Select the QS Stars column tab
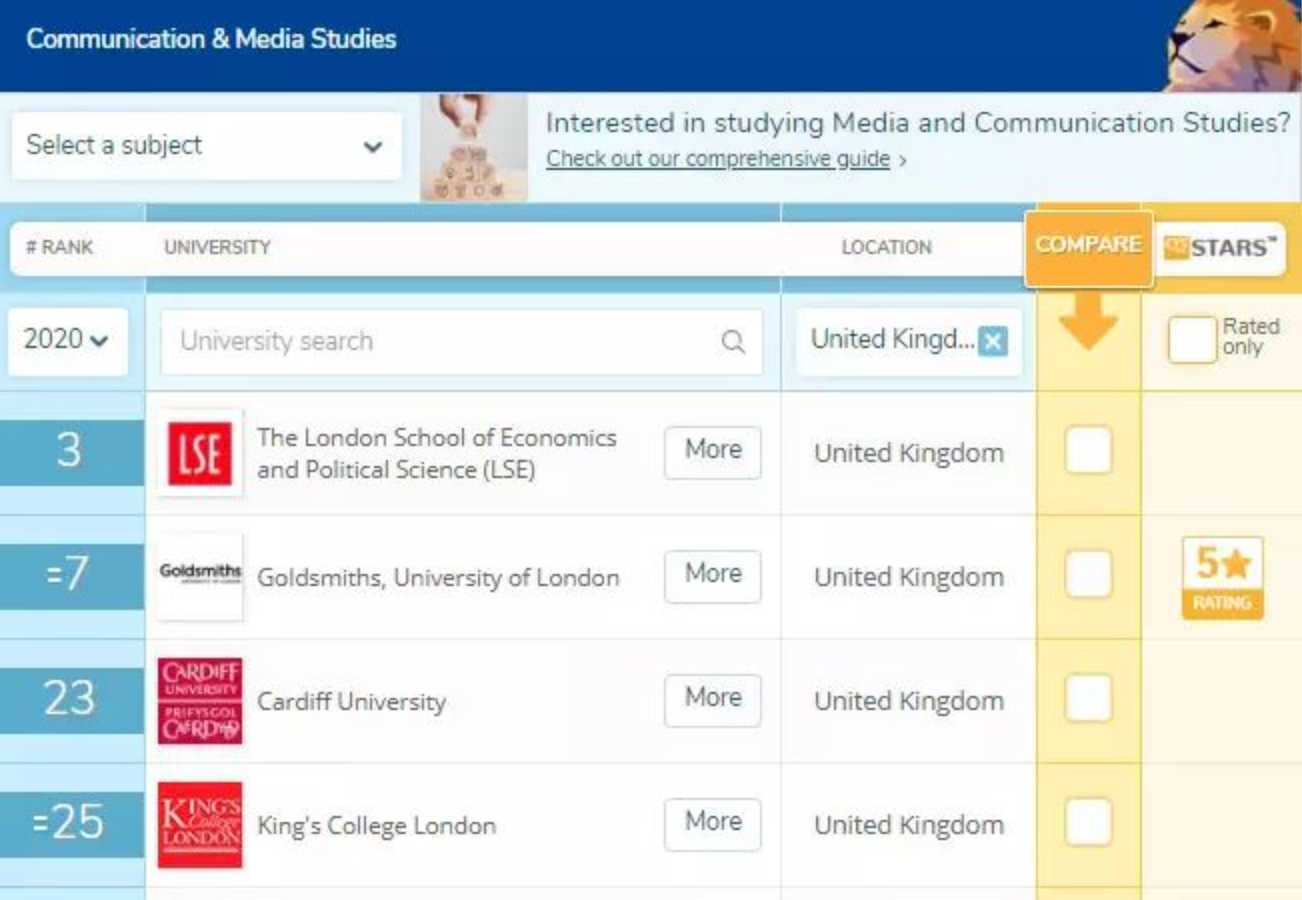 click(x=1221, y=248)
